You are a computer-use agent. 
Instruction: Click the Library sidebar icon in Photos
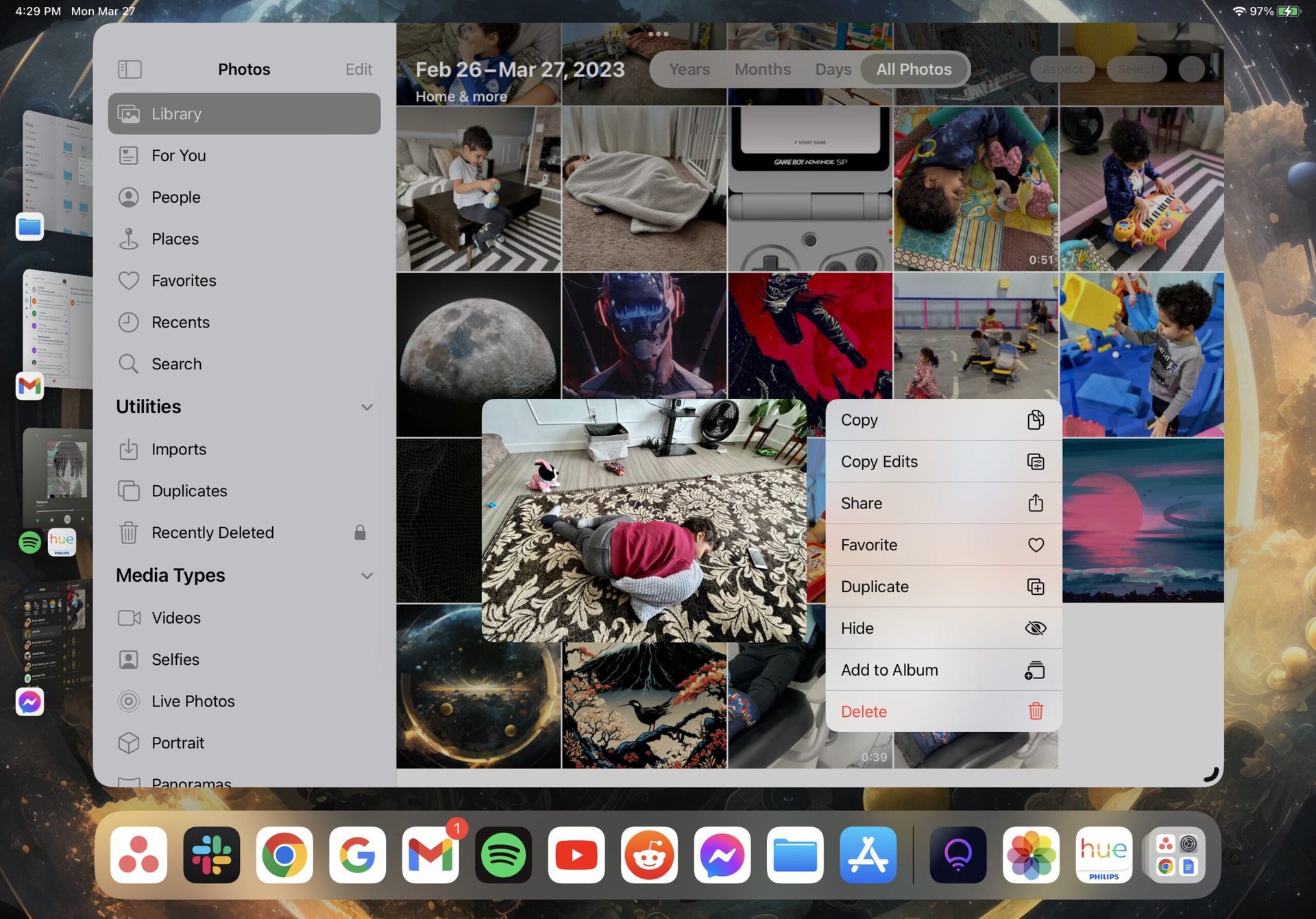[128, 113]
